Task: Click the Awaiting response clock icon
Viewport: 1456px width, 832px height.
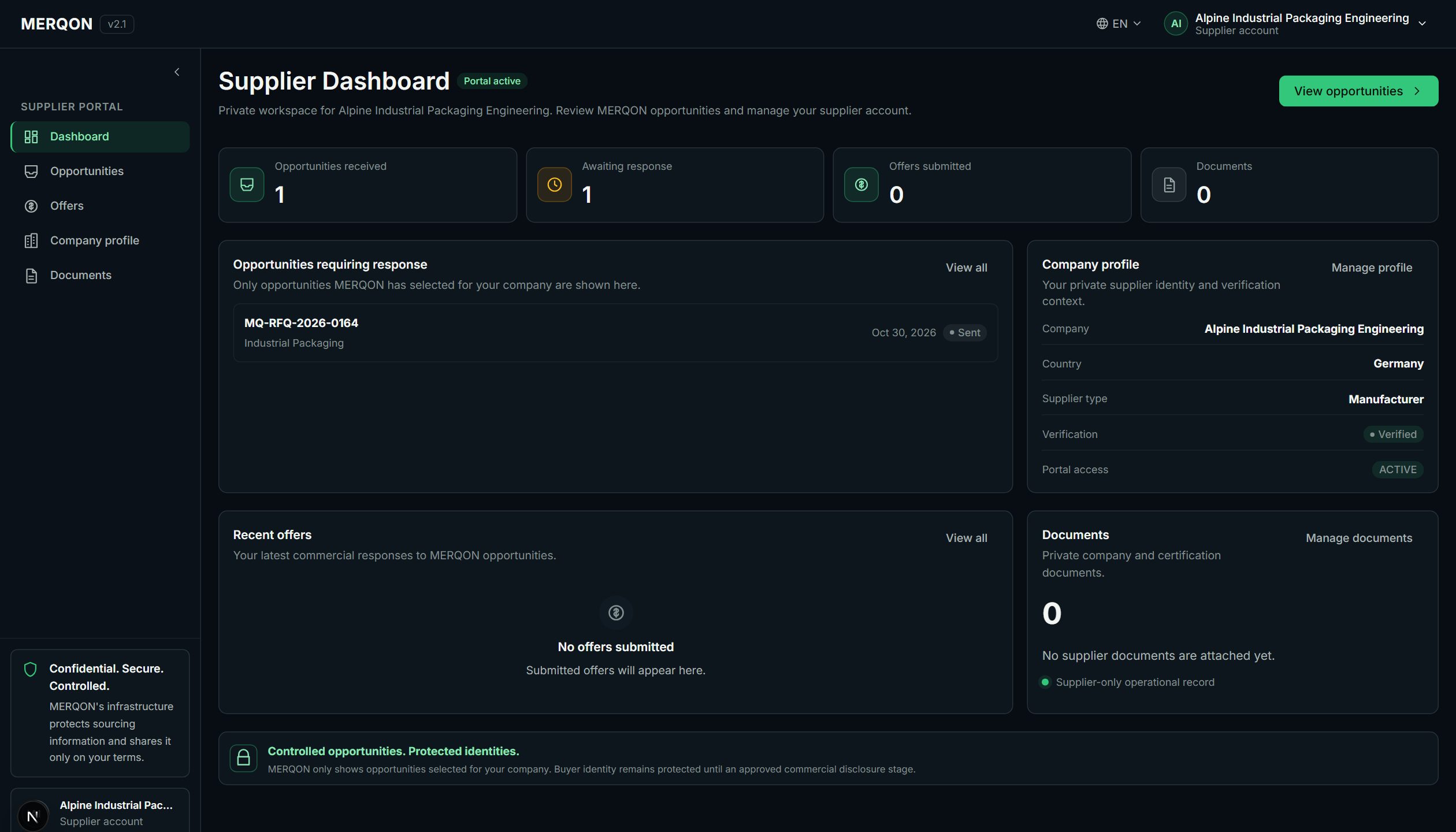Action: pyautogui.click(x=554, y=184)
